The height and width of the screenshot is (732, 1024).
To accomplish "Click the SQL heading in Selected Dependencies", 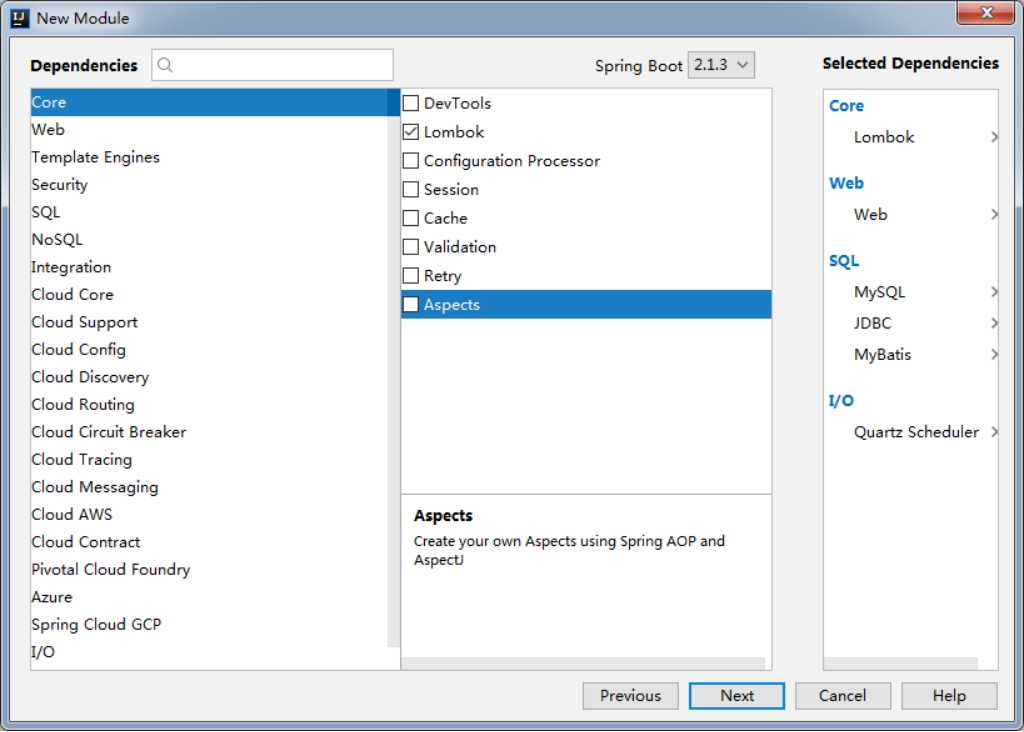I will point(844,261).
